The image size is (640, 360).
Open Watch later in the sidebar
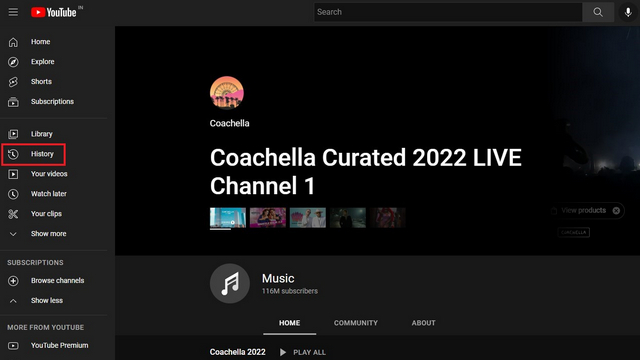click(49, 194)
